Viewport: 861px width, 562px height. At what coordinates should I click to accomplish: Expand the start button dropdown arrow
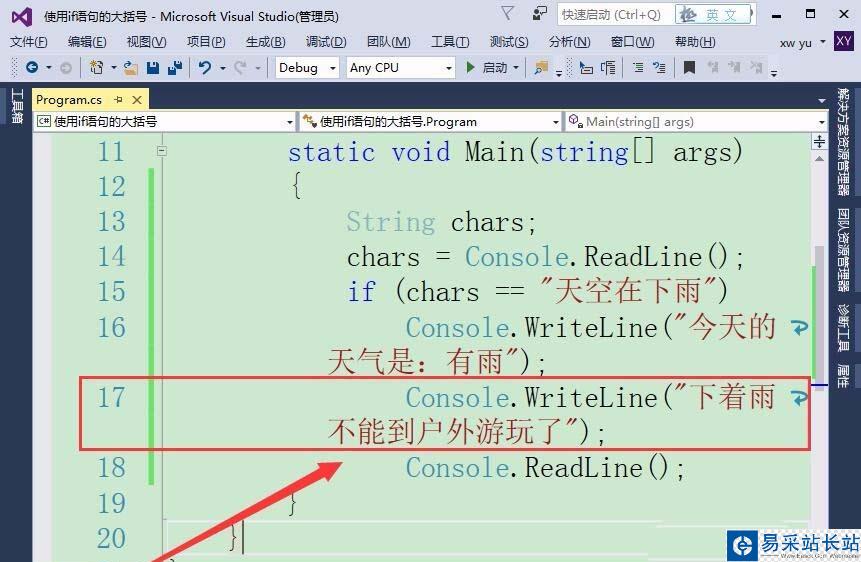[516, 68]
